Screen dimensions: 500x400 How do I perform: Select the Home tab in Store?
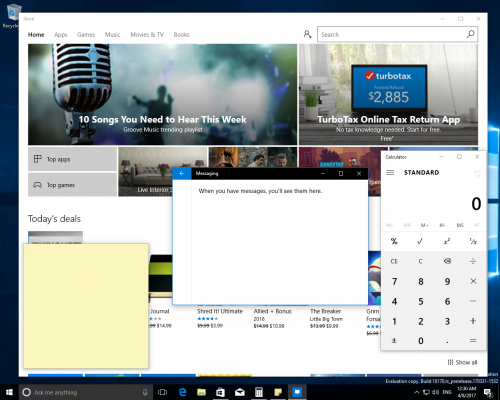[x=36, y=35]
